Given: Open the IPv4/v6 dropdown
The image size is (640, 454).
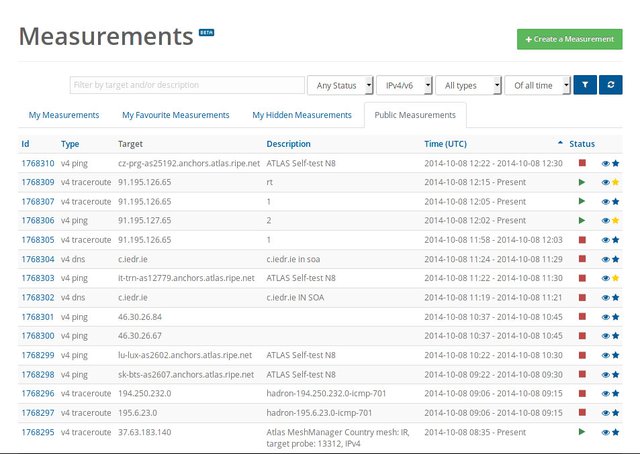Looking at the screenshot, I should coord(404,85).
